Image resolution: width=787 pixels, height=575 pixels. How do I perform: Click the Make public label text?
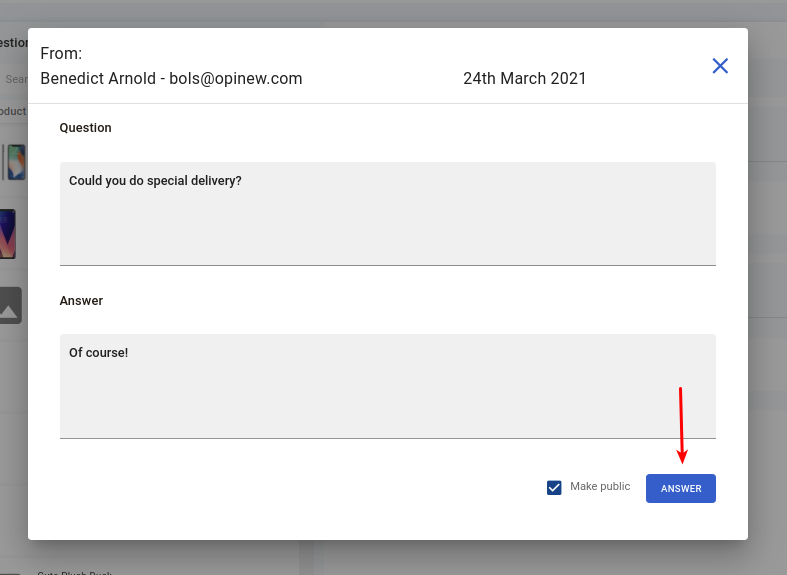coord(600,486)
